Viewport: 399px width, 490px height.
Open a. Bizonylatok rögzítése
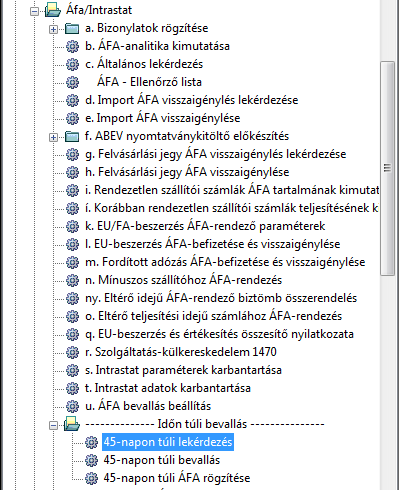click(147, 28)
